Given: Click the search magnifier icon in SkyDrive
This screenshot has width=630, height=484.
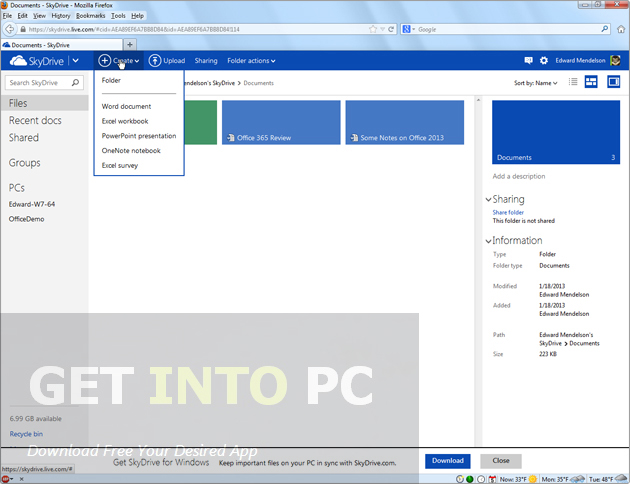Looking at the screenshot, I should 75,83.
